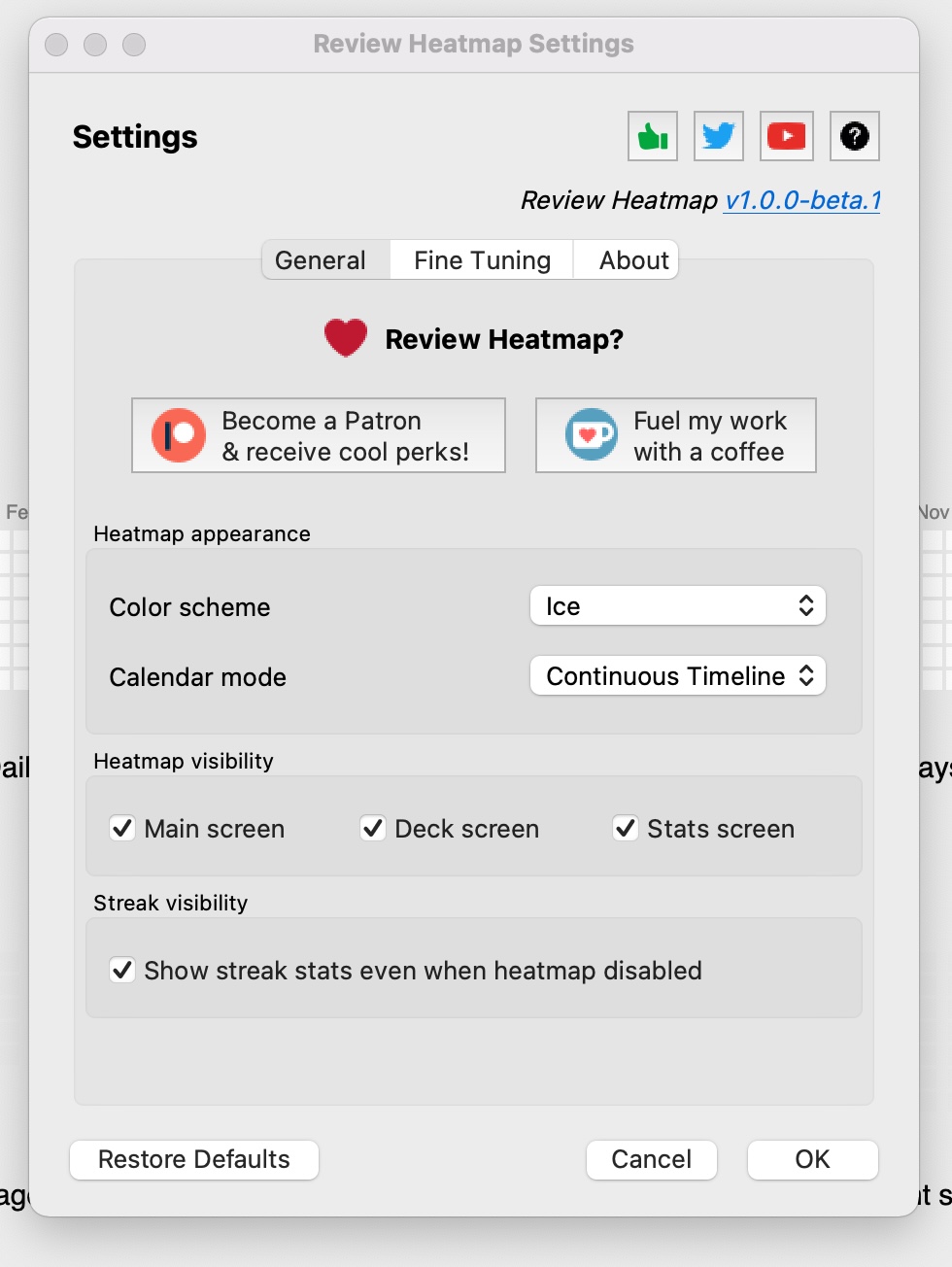Switch to the Fine Tuning tab
952x1267 pixels.
pos(481,259)
